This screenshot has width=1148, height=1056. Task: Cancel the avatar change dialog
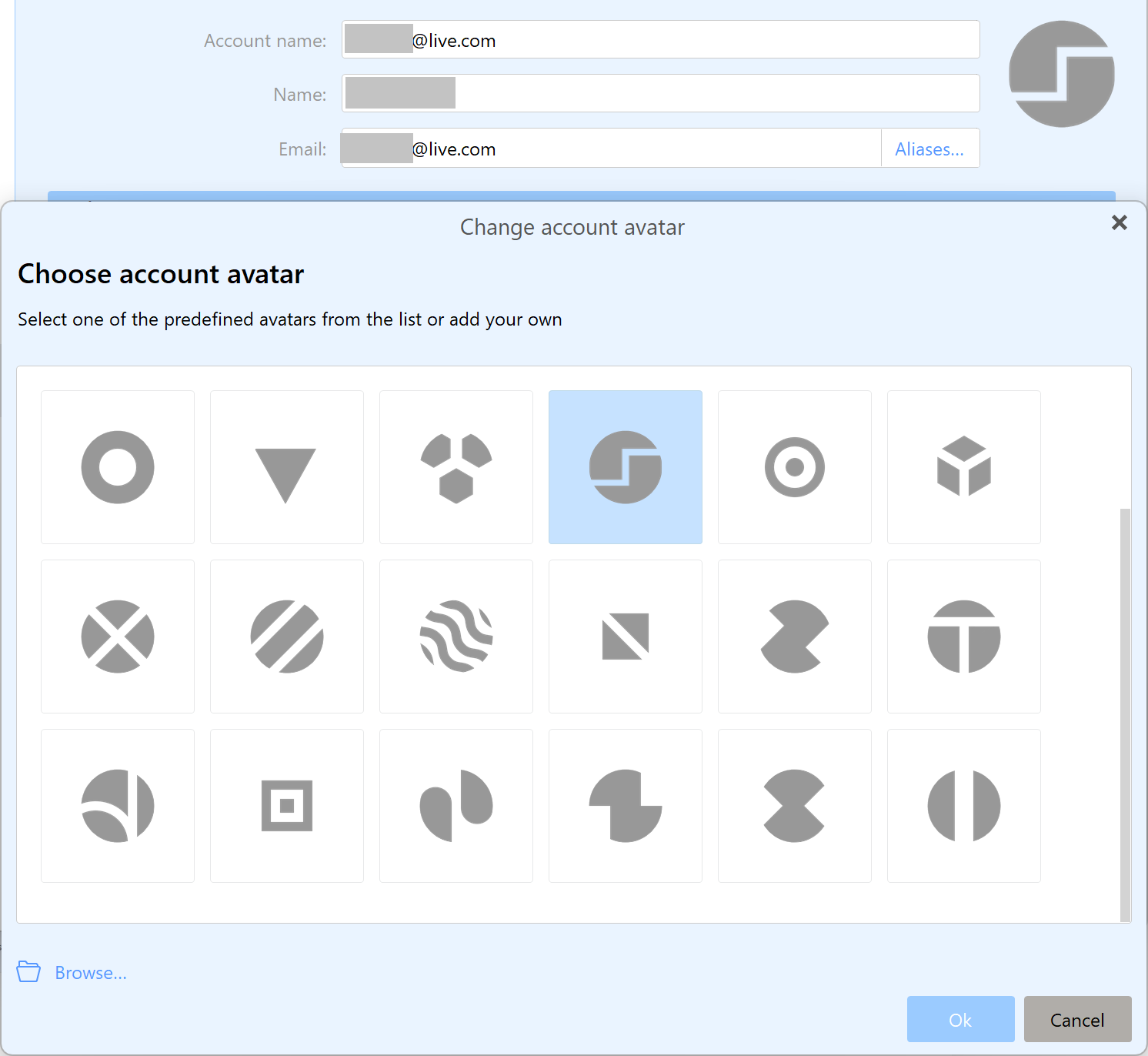pyautogui.click(x=1077, y=1019)
